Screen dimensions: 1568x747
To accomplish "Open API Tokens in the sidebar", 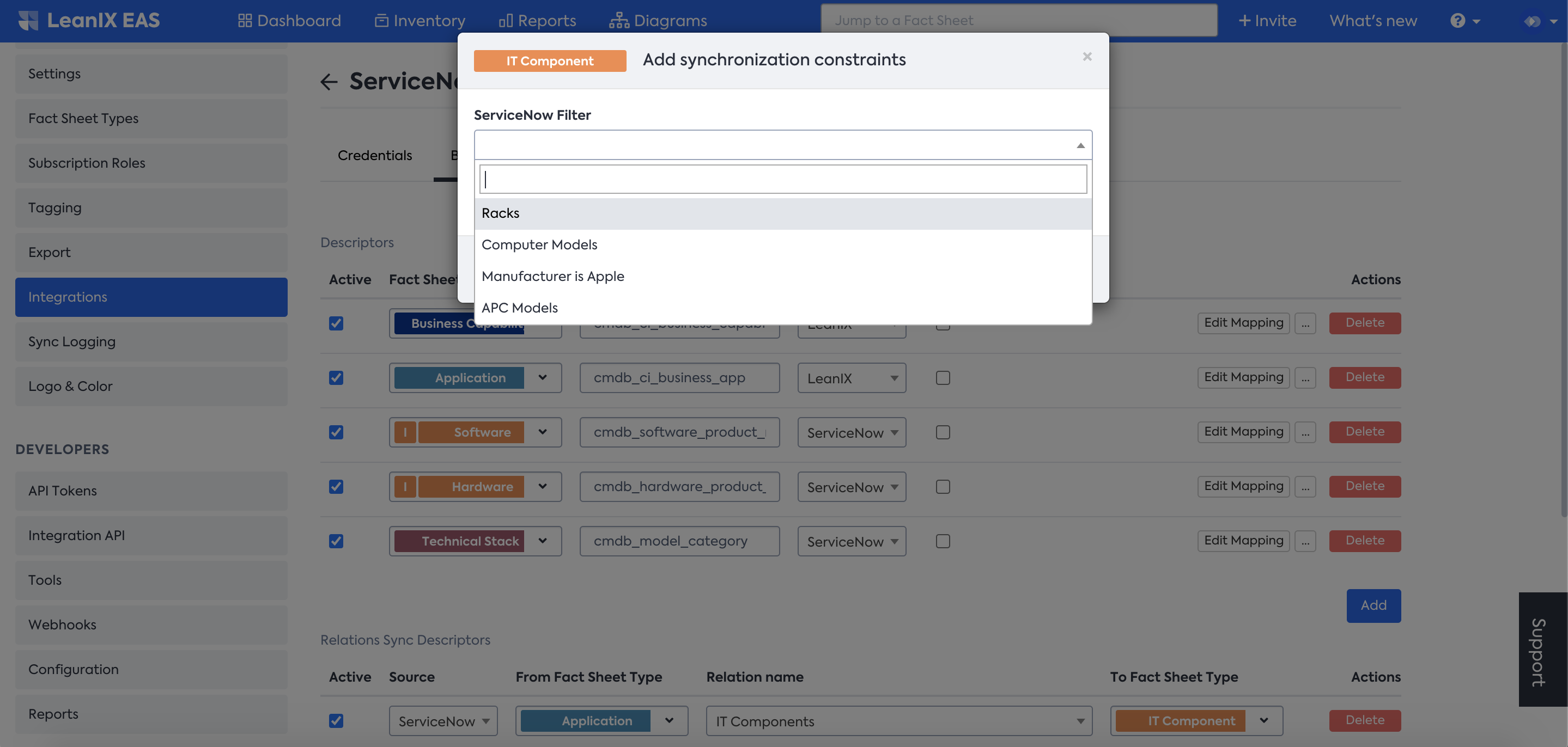I will pos(151,491).
